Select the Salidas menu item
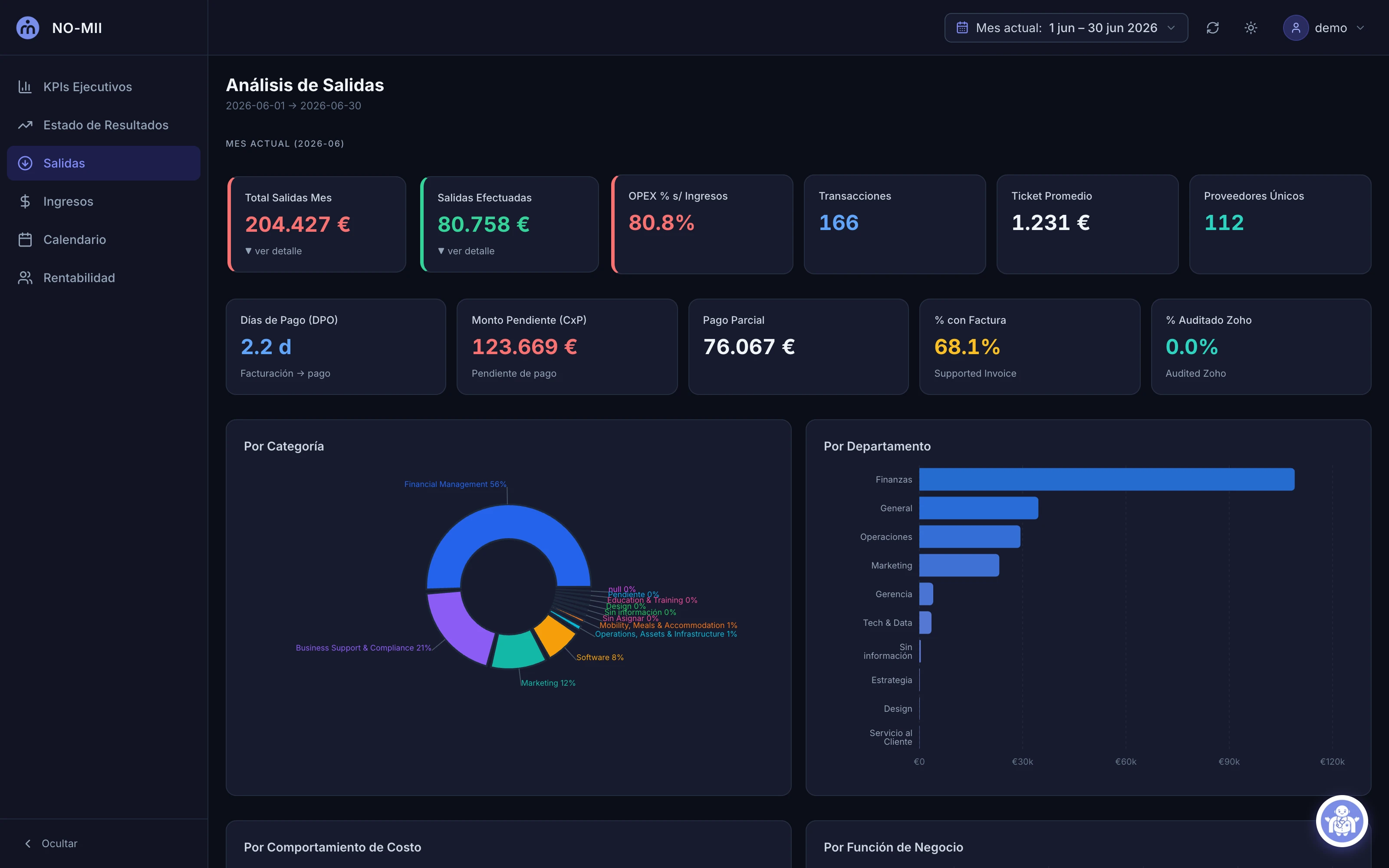Screen dimensions: 1389x868 [x=103, y=163]
